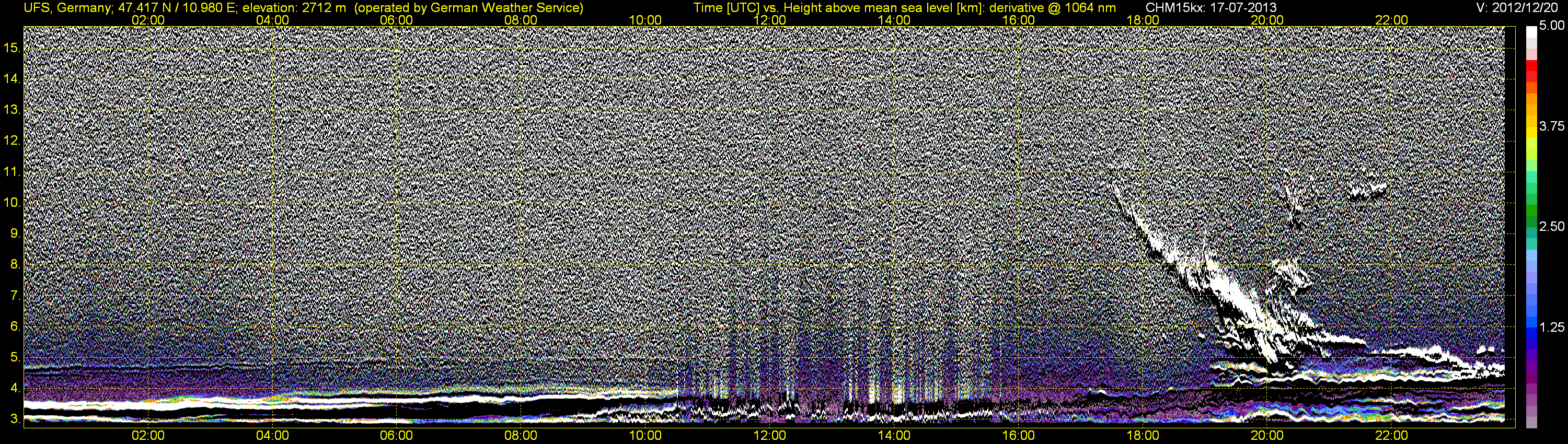Image resolution: width=1568 pixels, height=444 pixels.
Task: Click height axis label 12 km
Action: tap(12, 141)
